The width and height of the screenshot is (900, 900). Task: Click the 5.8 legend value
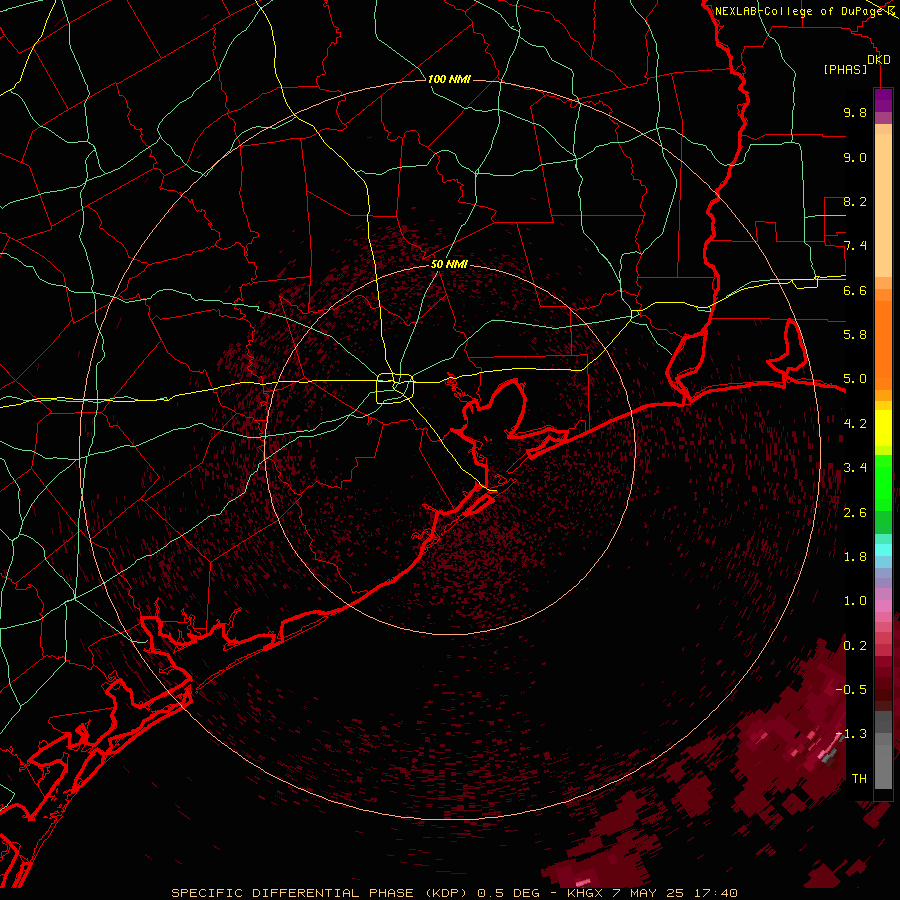click(x=855, y=334)
